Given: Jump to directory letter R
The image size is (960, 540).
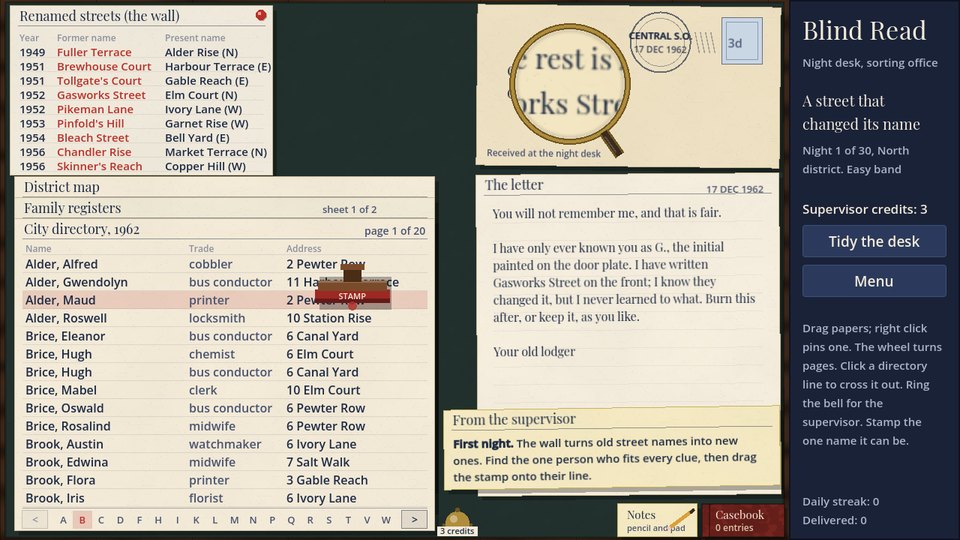Looking at the screenshot, I should pos(310,520).
